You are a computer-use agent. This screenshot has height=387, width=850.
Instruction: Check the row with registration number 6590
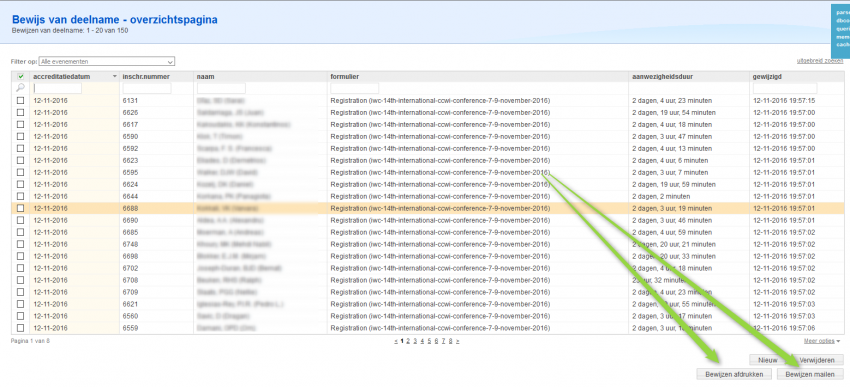[21, 136]
